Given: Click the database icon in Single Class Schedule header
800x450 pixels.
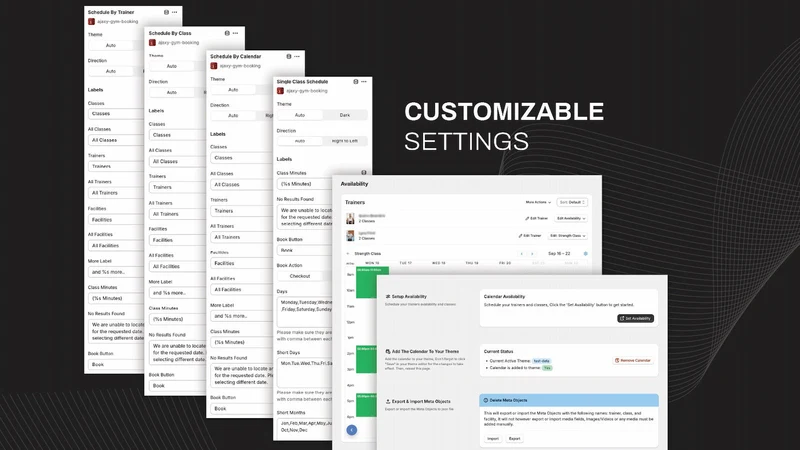Looking at the screenshot, I should click(356, 82).
